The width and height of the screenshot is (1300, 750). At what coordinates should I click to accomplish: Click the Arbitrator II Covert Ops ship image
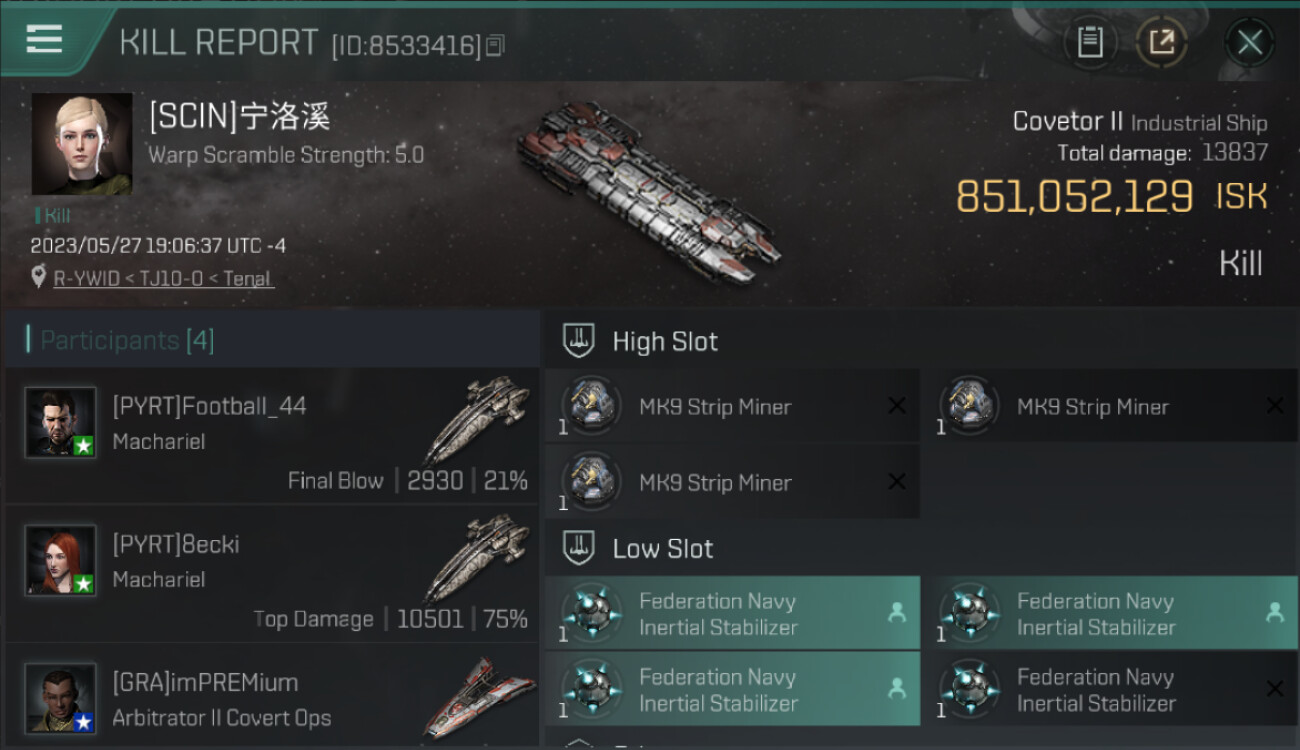click(479, 696)
